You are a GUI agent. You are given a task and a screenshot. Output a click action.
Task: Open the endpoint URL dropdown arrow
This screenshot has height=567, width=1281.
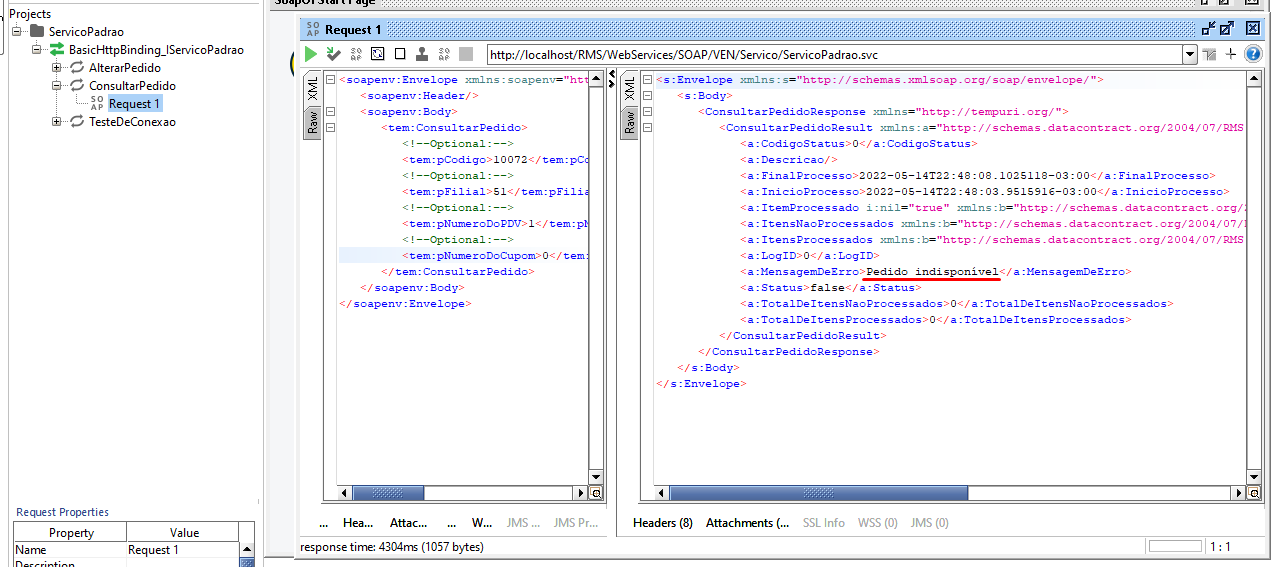pos(1189,55)
